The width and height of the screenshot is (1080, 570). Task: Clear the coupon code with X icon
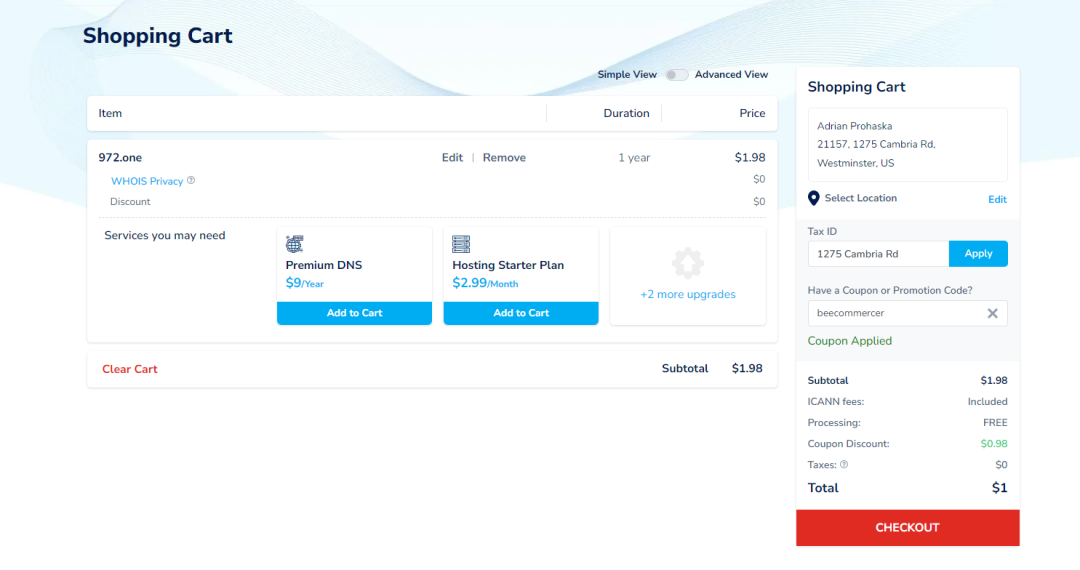[992, 313]
